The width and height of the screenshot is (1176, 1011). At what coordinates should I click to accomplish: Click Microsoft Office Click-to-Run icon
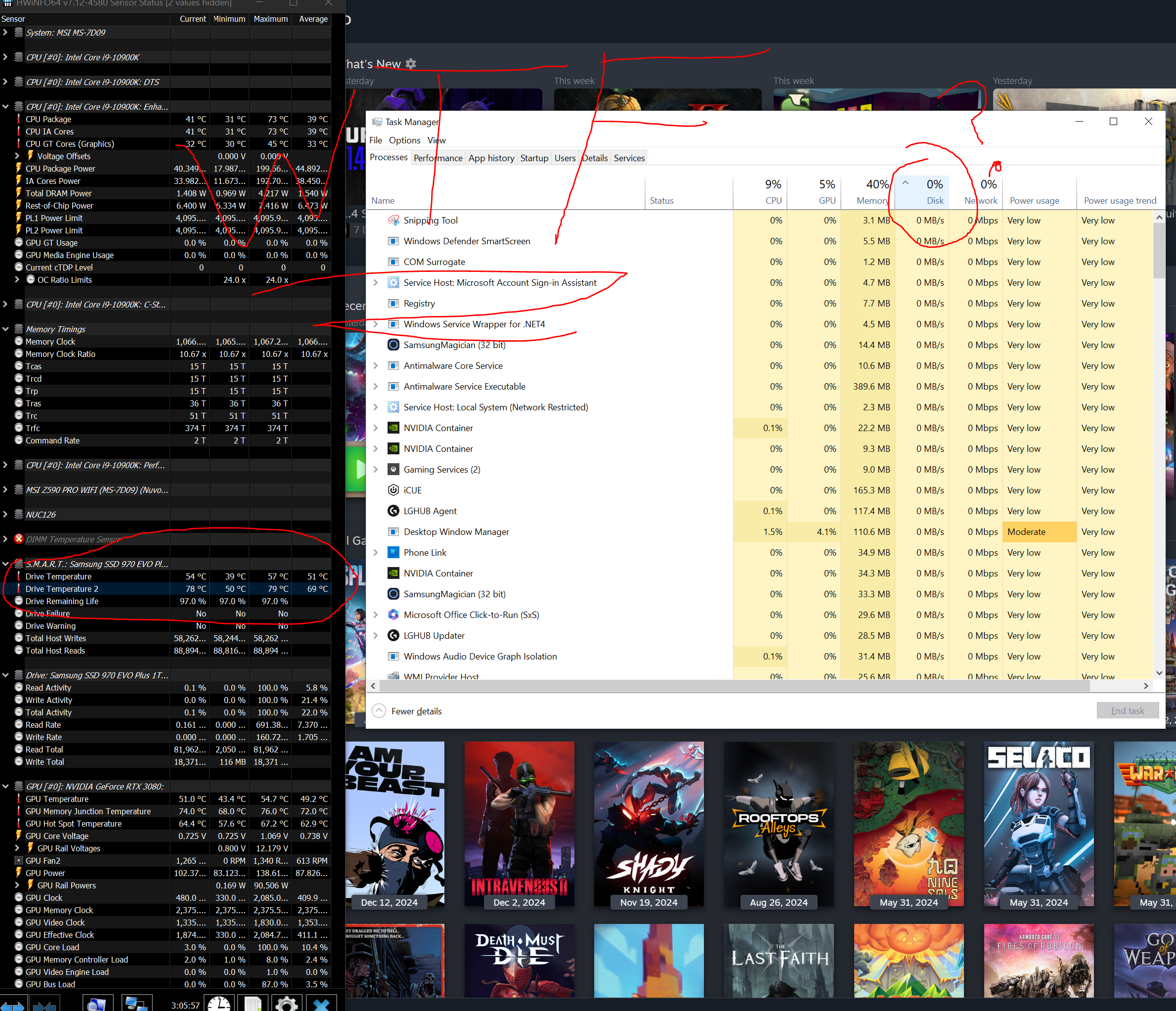(393, 615)
